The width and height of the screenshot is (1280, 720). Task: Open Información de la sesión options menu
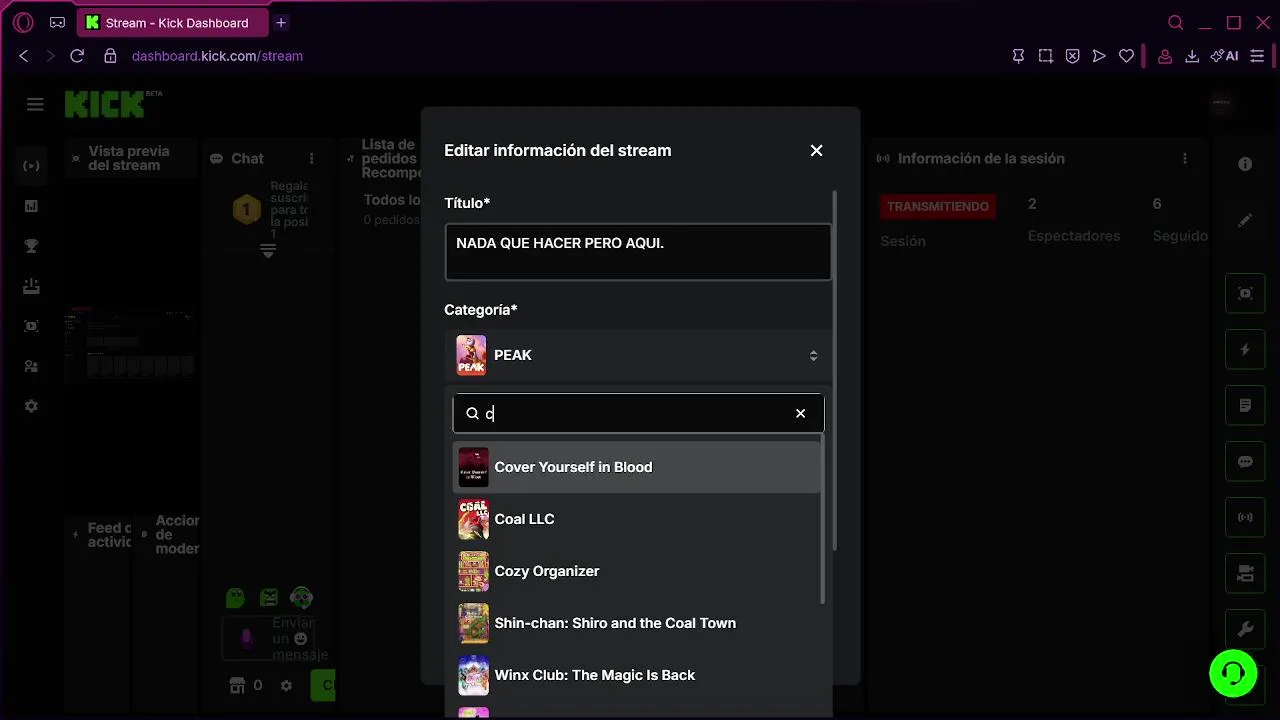click(1185, 158)
